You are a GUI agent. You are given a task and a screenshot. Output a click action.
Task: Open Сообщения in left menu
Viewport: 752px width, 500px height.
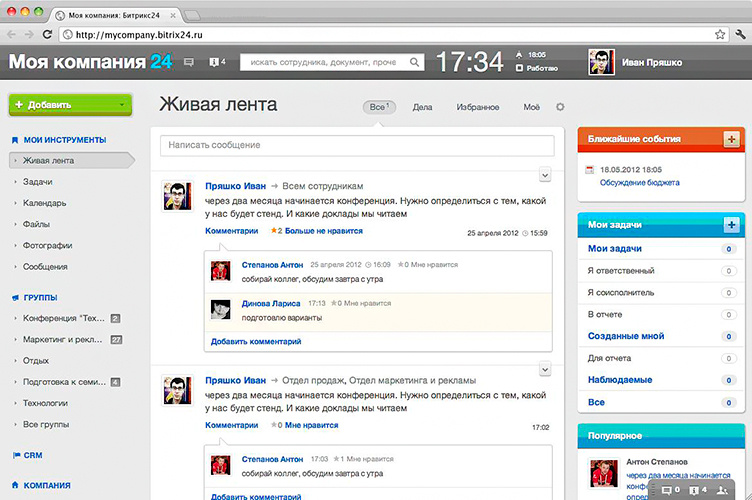45,267
